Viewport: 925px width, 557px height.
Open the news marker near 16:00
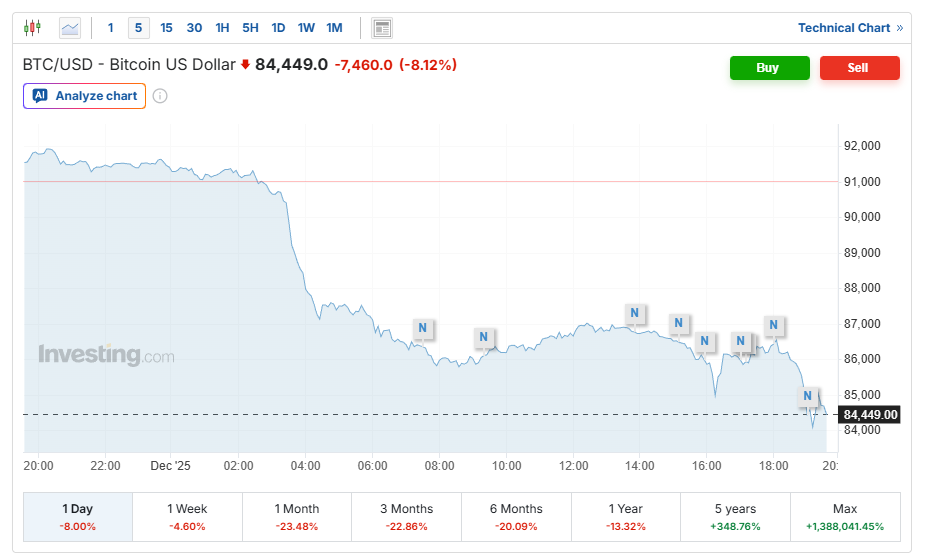[705, 341]
